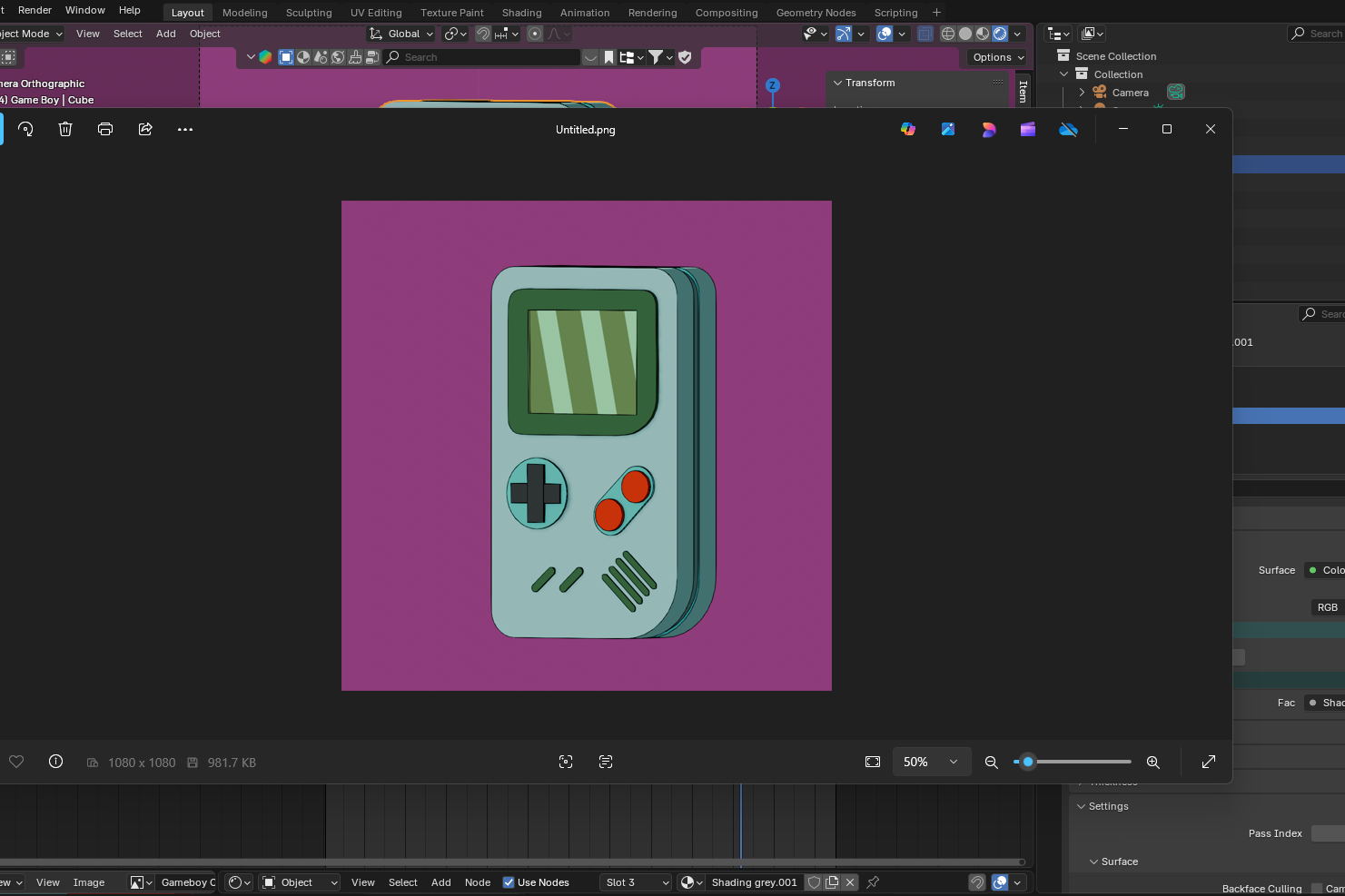Select solid viewport shading in Blender
The image size is (1345, 896).
click(965, 34)
